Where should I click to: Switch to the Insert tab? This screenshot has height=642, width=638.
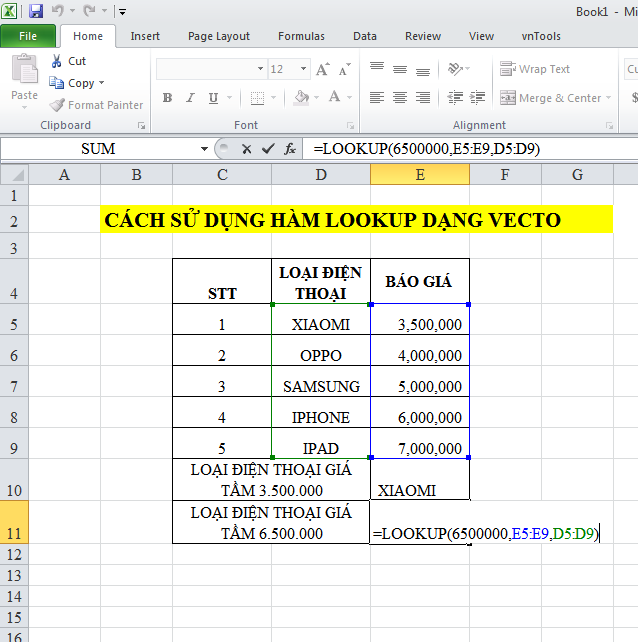click(145, 36)
